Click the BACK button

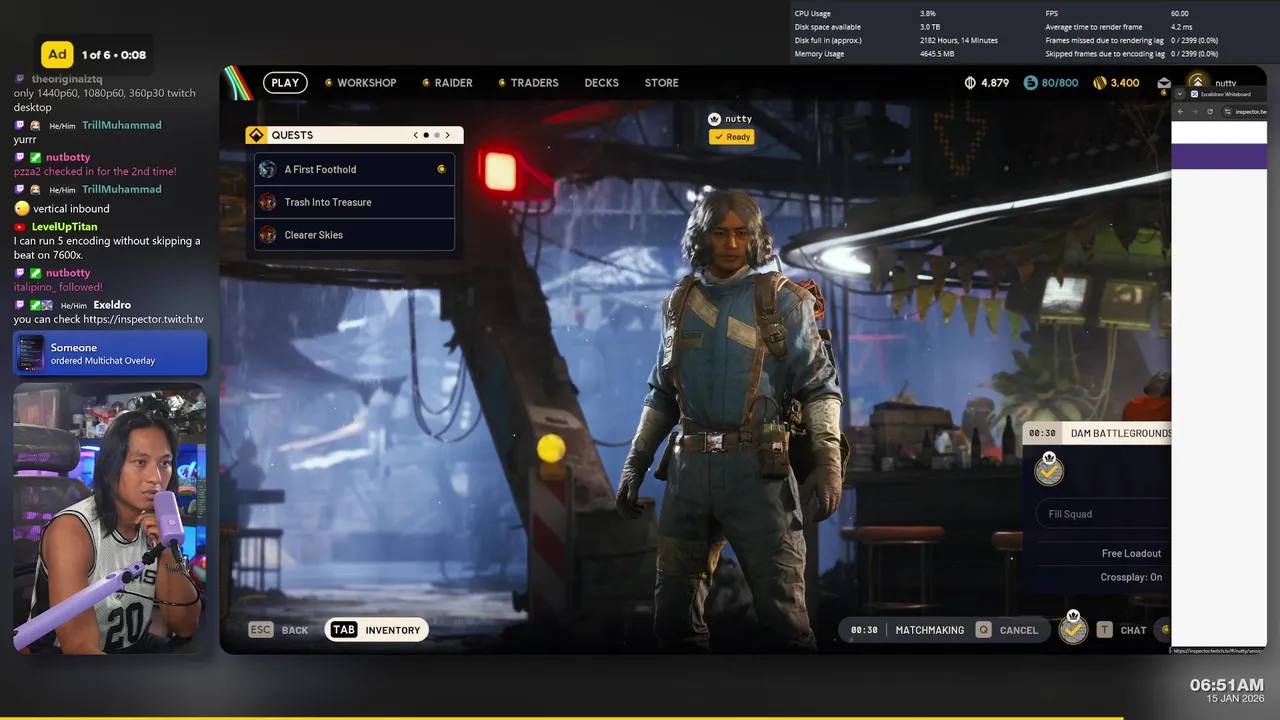click(295, 630)
